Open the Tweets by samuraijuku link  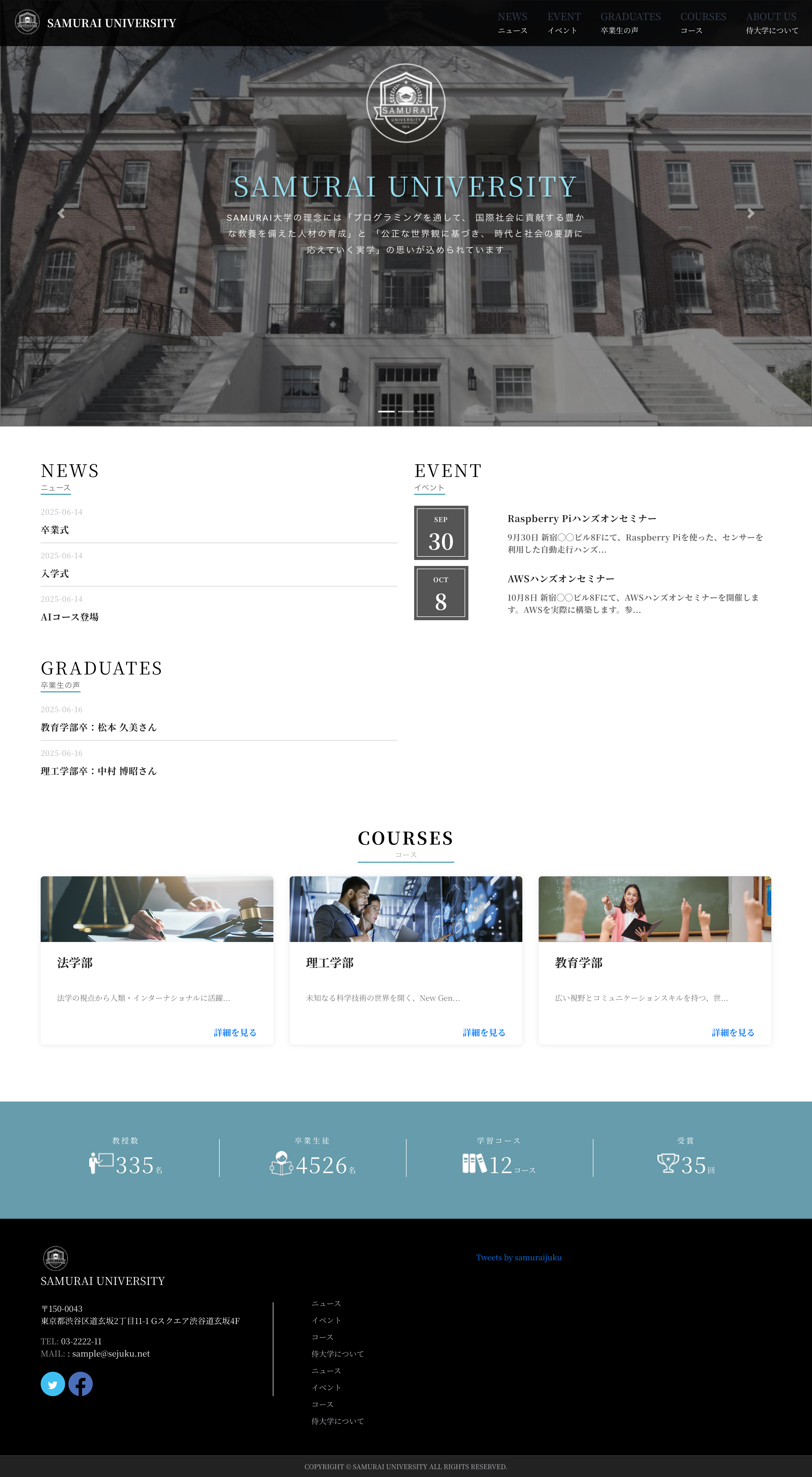(519, 1258)
